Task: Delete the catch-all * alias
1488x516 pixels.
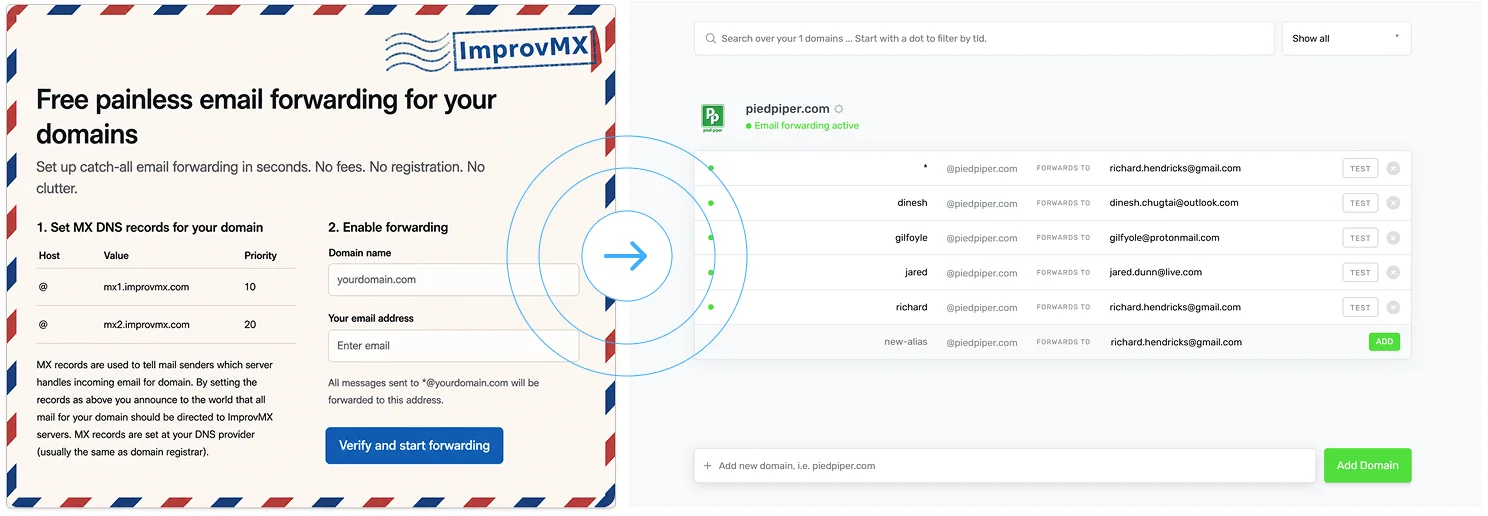Action: (x=1393, y=168)
